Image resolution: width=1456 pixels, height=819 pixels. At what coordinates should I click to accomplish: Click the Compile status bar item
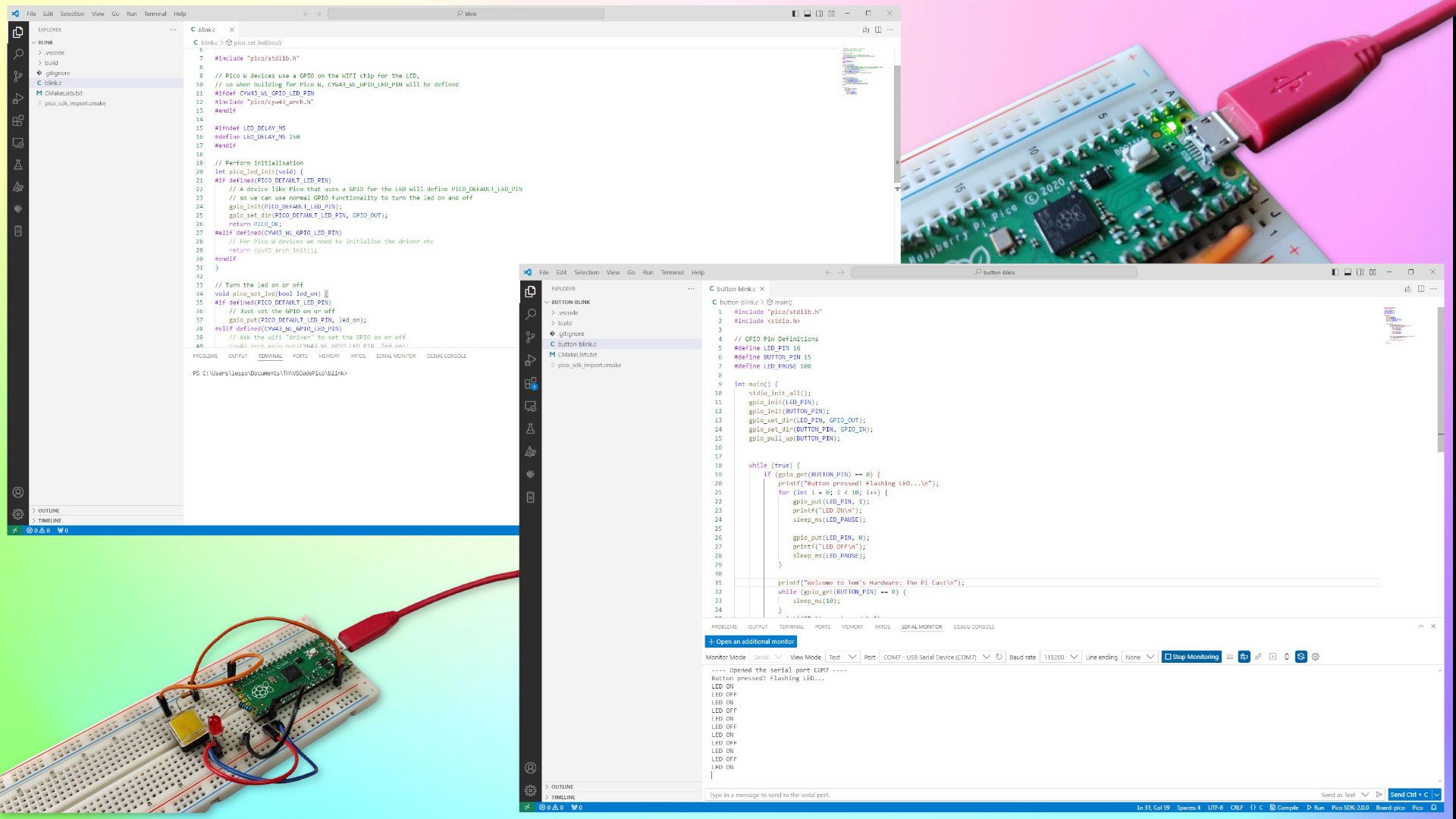1284,808
